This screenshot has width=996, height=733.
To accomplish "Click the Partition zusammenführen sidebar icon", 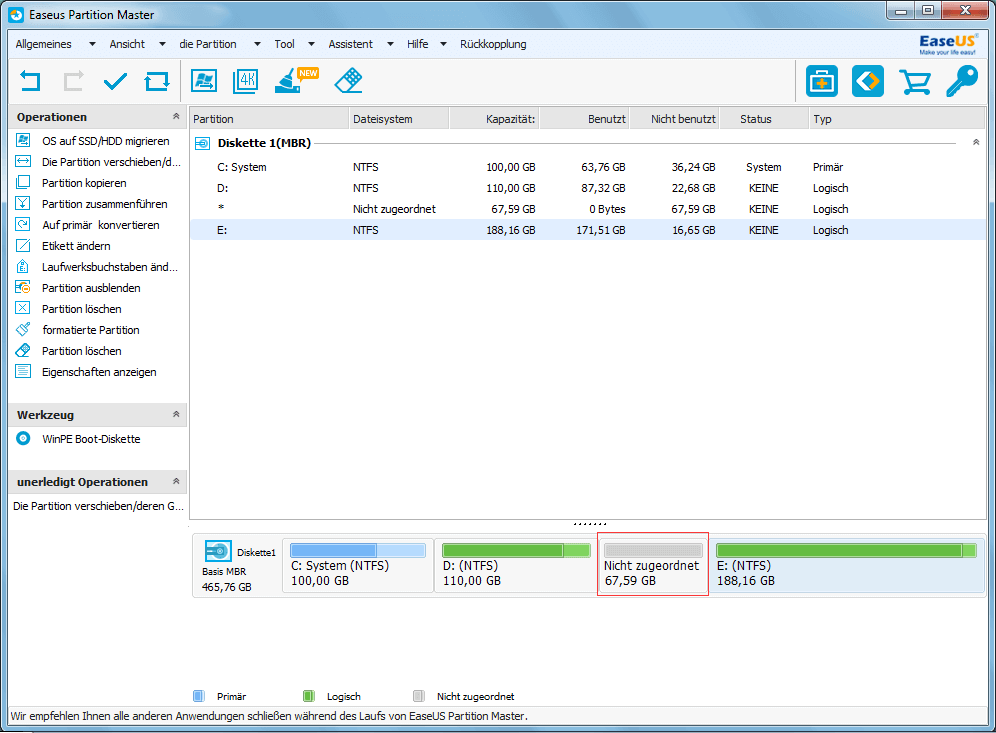I will (23, 203).
